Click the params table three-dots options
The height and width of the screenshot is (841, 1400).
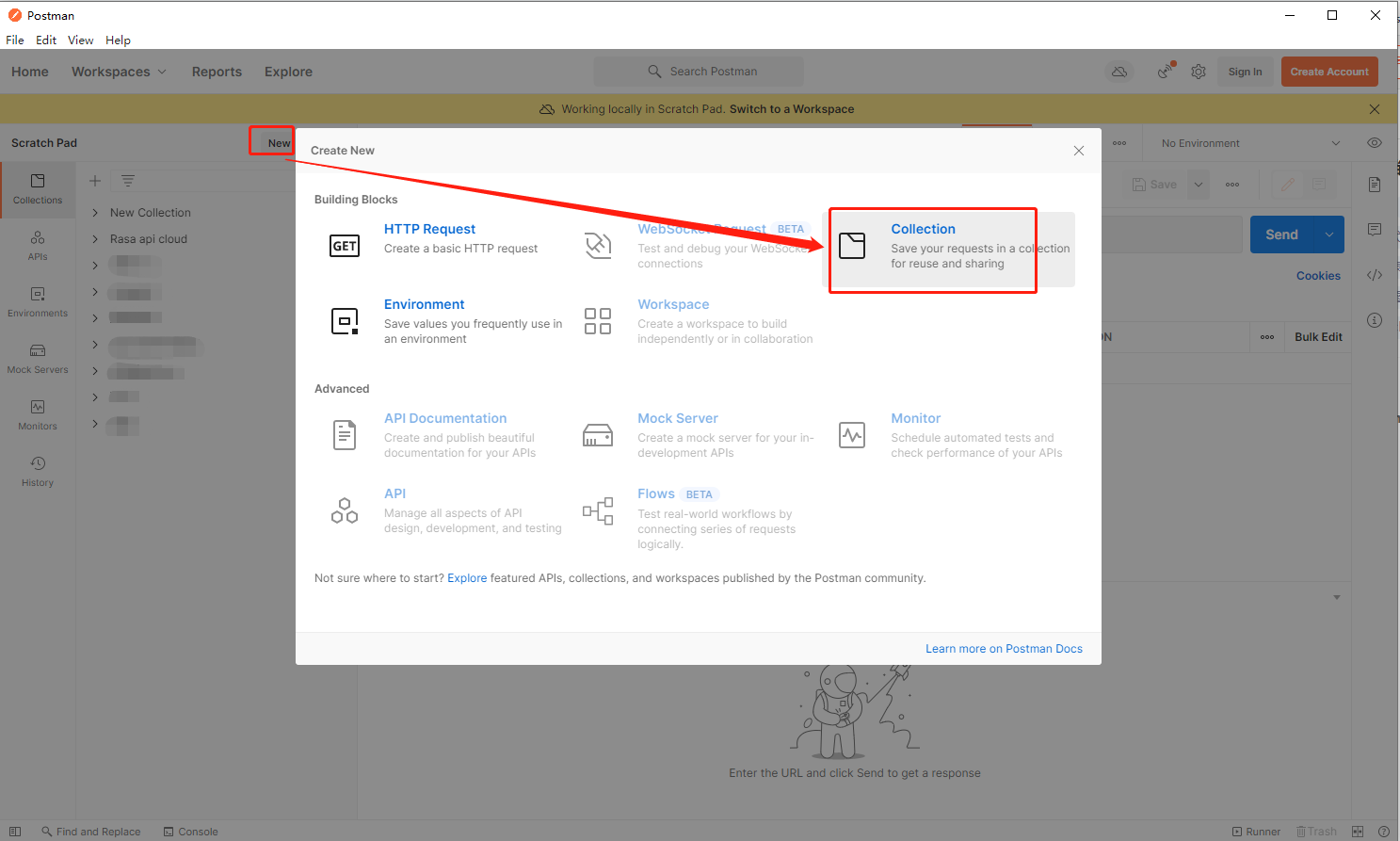point(1267,337)
